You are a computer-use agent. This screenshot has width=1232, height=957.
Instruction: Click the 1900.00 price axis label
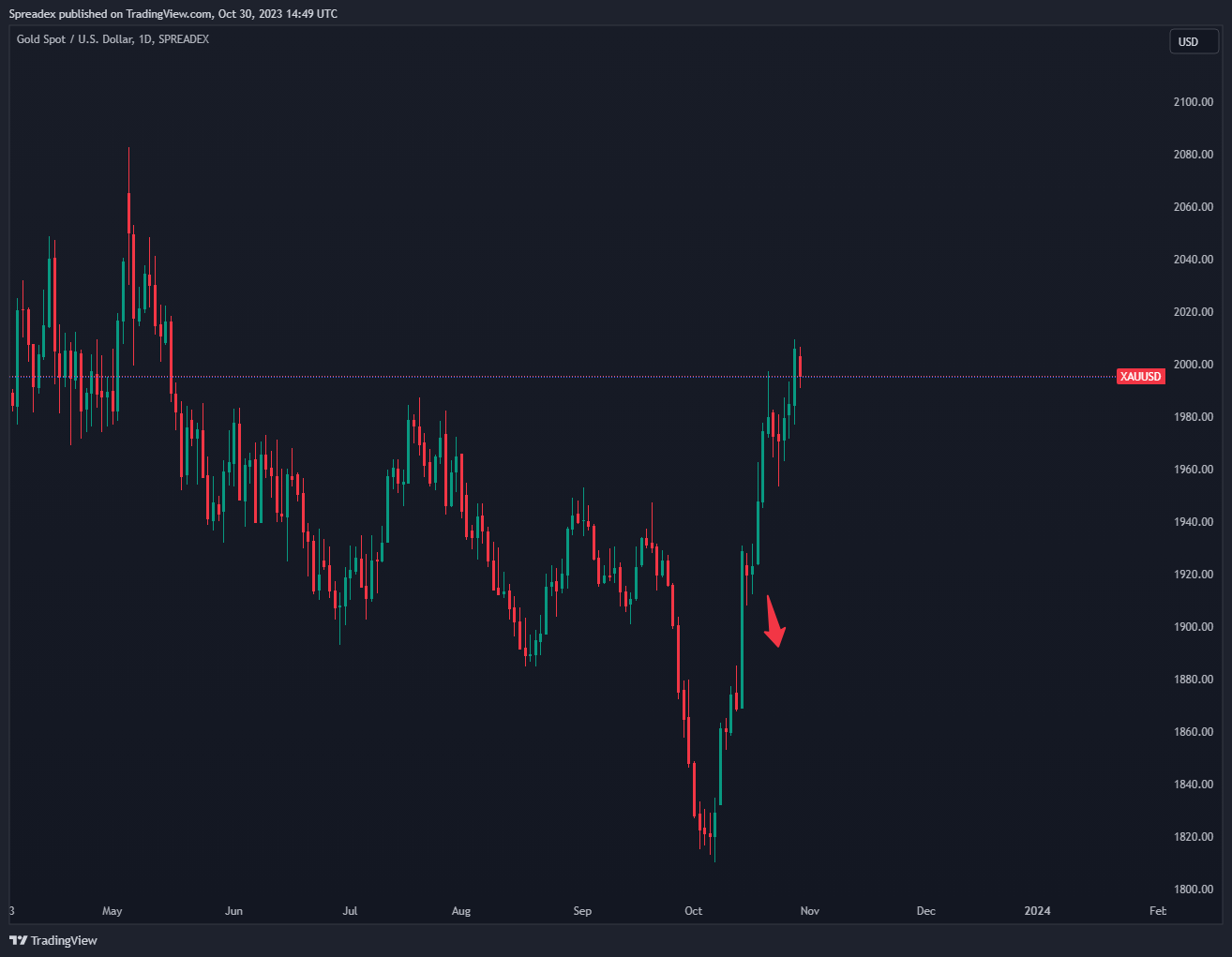pyautogui.click(x=1193, y=626)
